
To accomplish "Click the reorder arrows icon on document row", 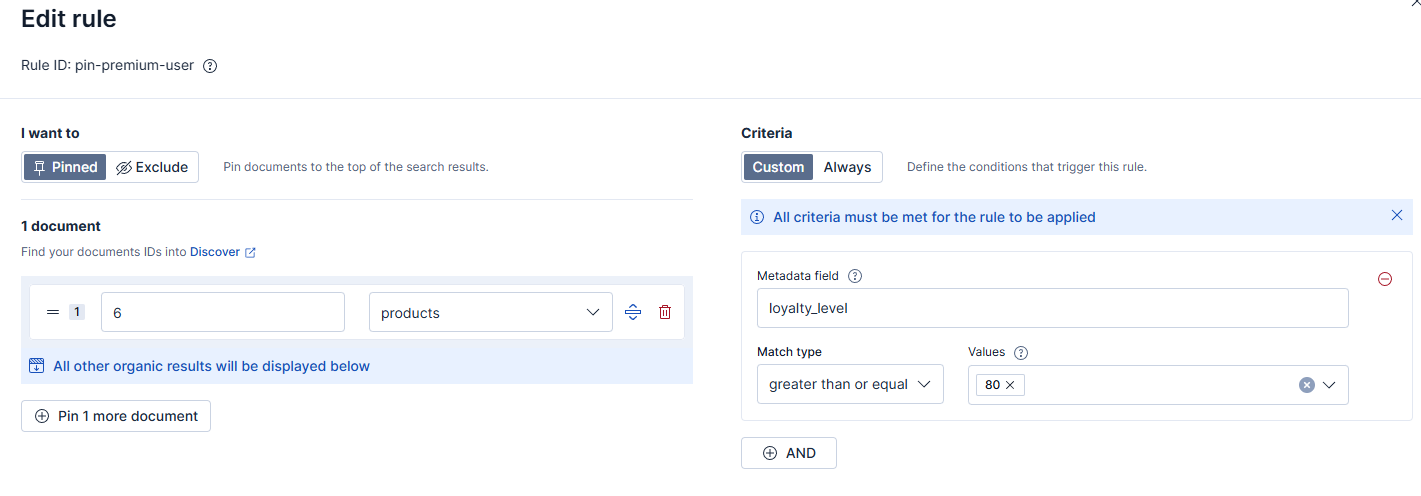I will click(x=633, y=312).
